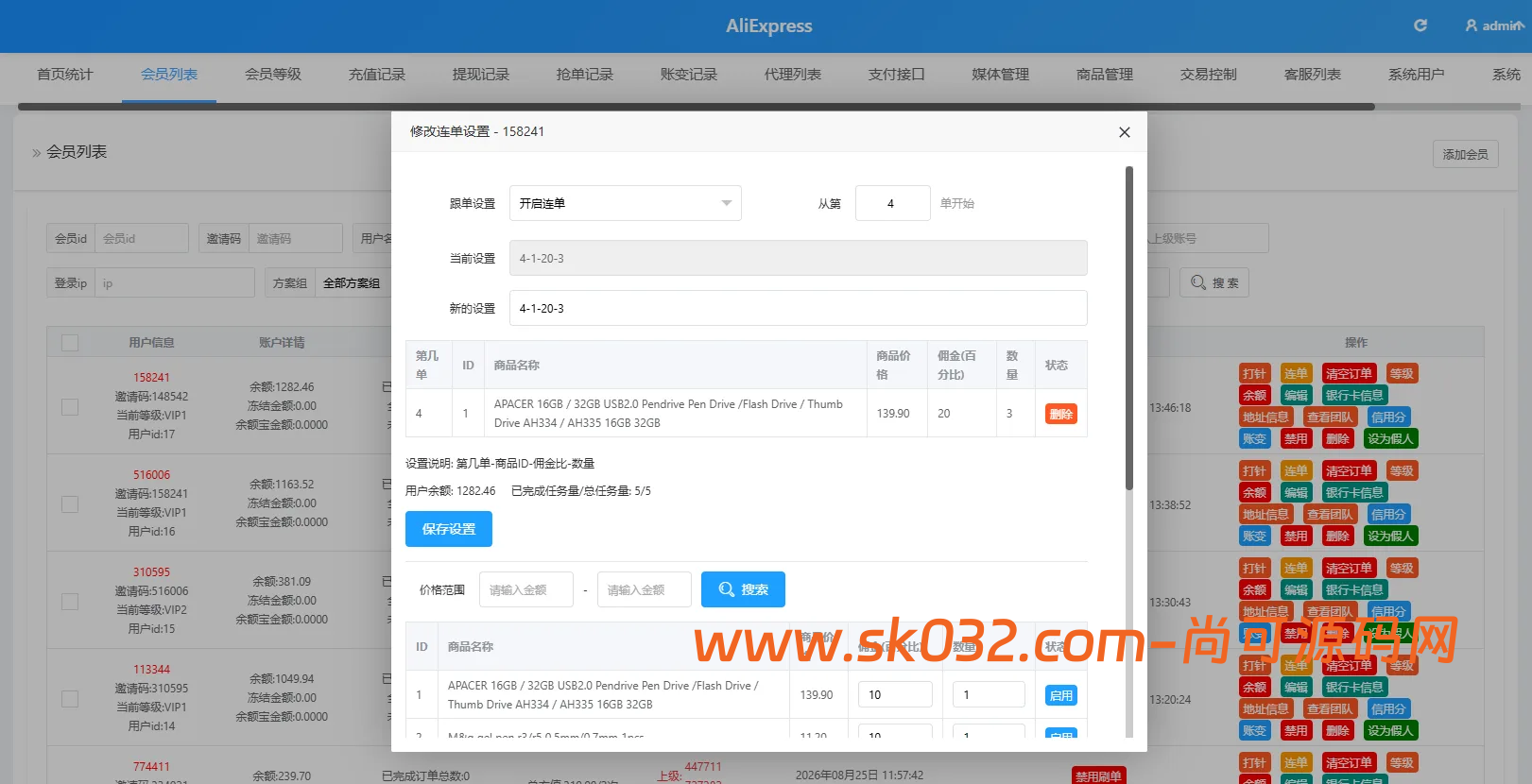Image resolution: width=1532 pixels, height=784 pixels.
Task: Open the 账变记录 tab
Action: click(x=689, y=75)
